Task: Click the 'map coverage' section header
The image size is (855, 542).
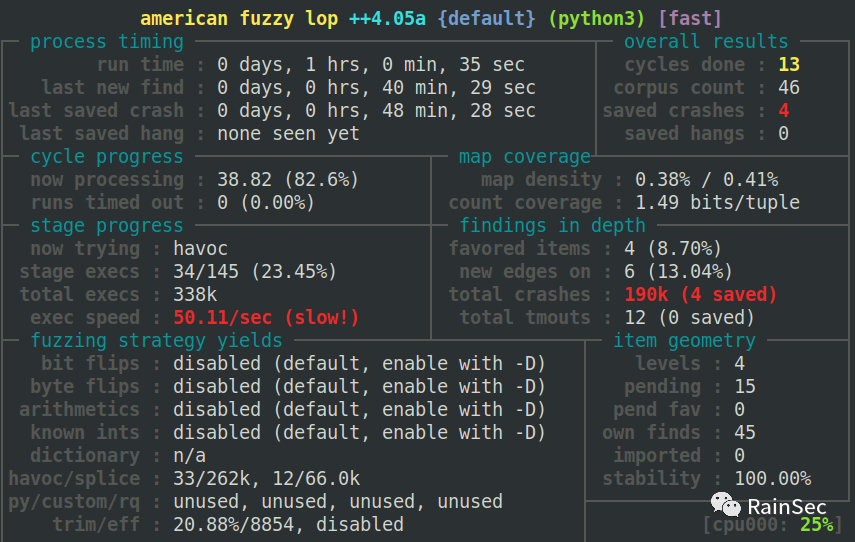Action: coord(525,156)
